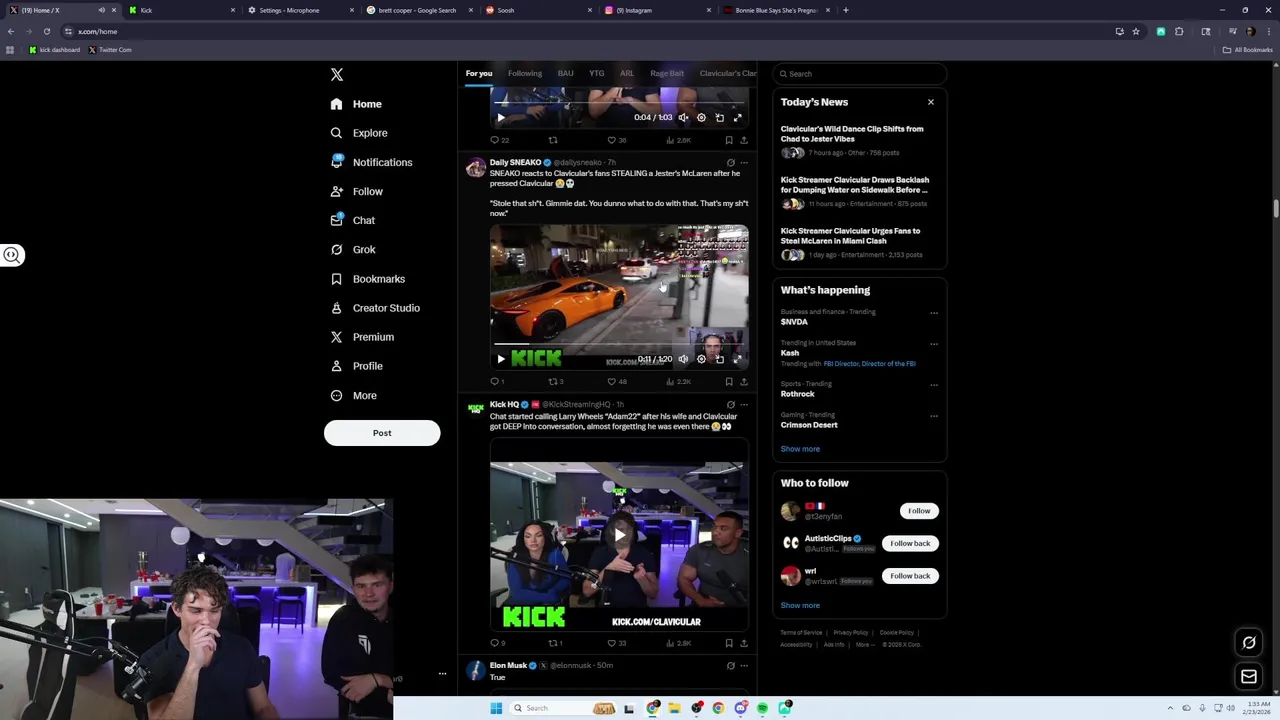This screenshot has width=1280, height=720.
Task: Toggle picture-in-picture on Daily SNEAKO video
Action: pos(720,359)
